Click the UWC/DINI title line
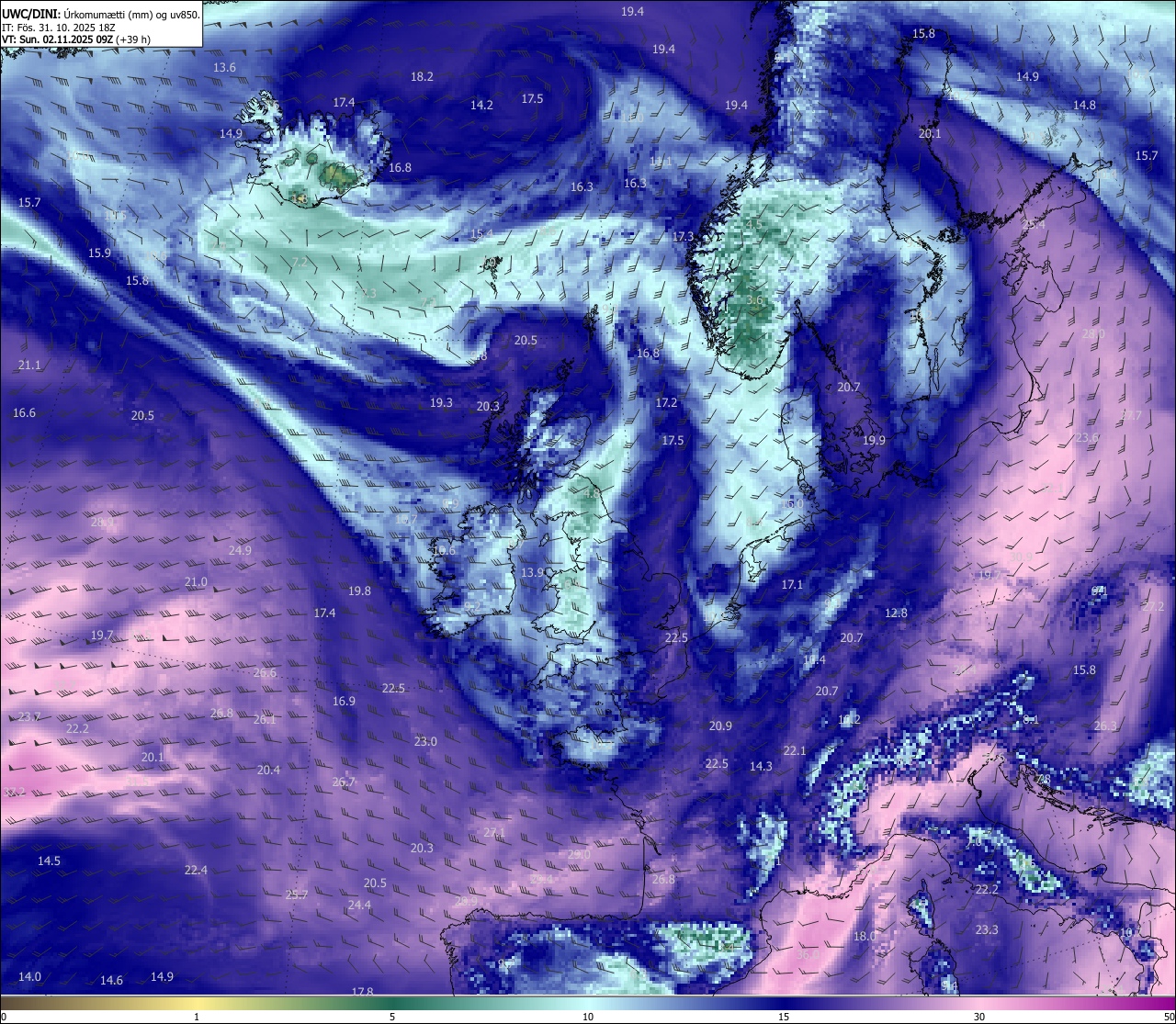The height and width of the screenshot is (1024, 1176). point(100,14)
